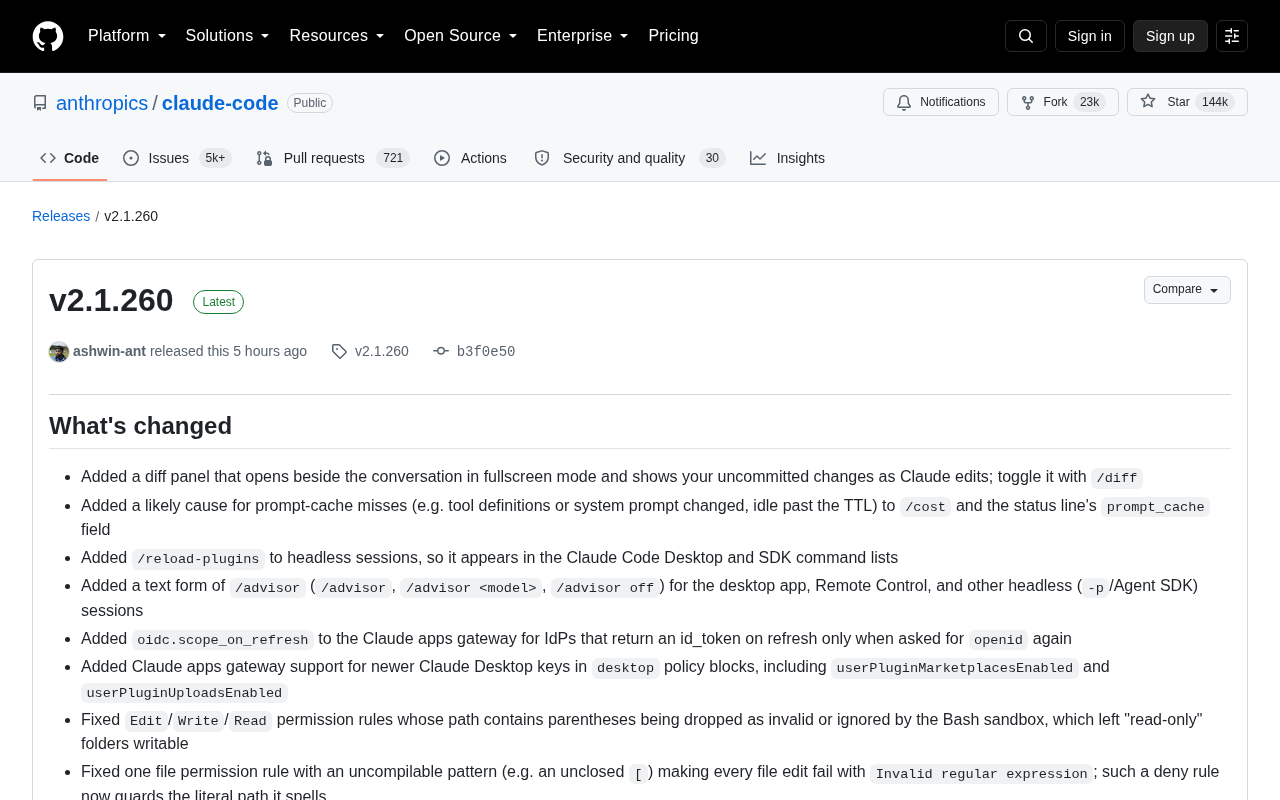1280x800 pixels.
Task: Click the repository book icon
Action: pyautogui.click(x=40, y=103)
